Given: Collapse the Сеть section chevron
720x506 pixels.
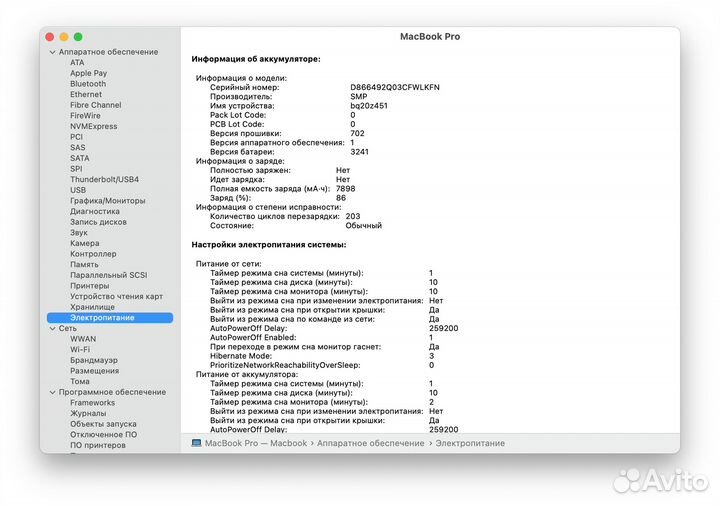Looking at the screenshot, I should coord(52,329).
